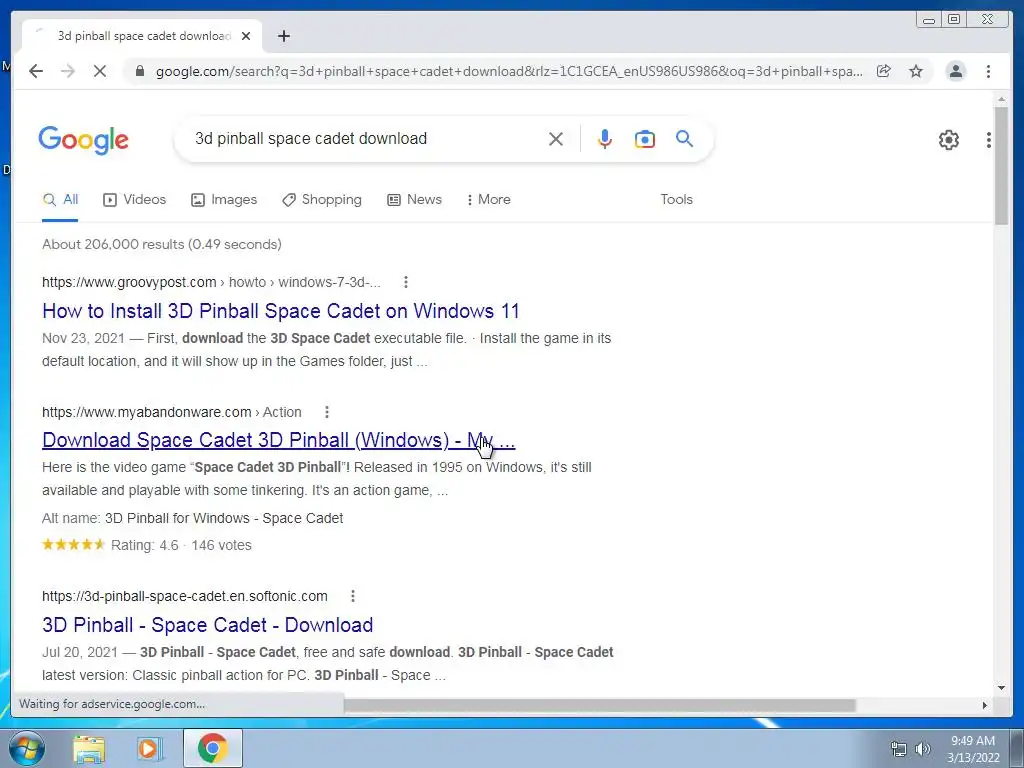Click inside the Google search field
Image resolution: width=1024 pixels, height=768 pixels.
(x=366, y=138)
